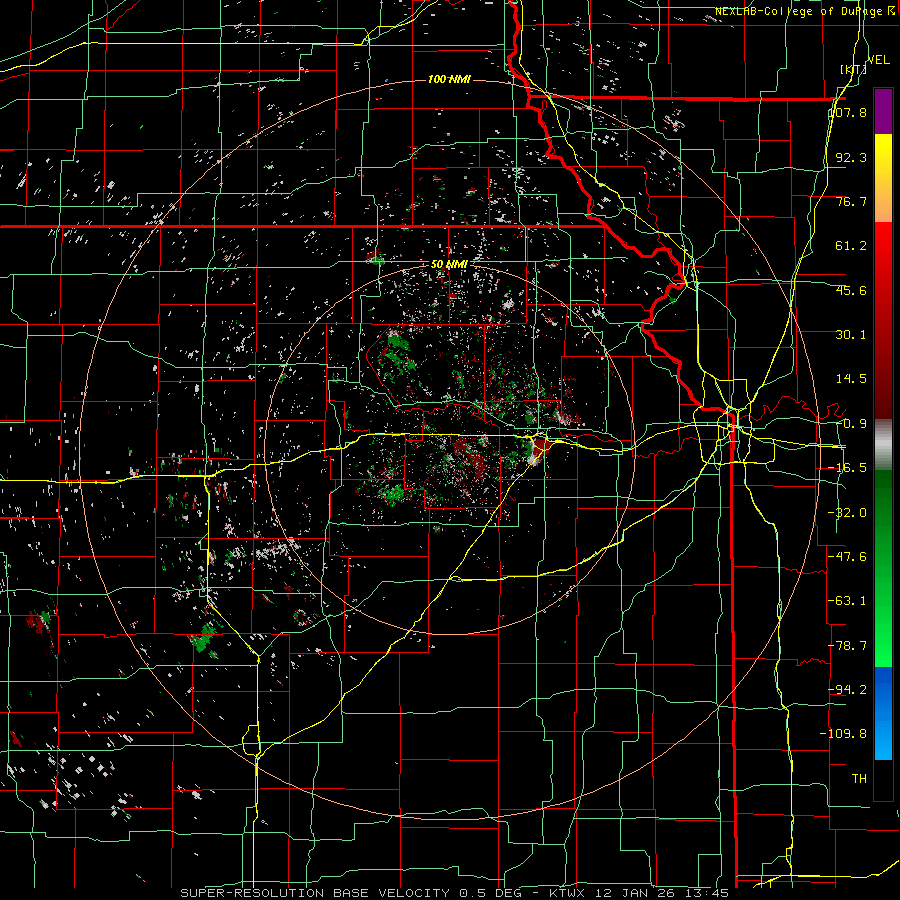Click the TH label on the legend

coord(859,778)
